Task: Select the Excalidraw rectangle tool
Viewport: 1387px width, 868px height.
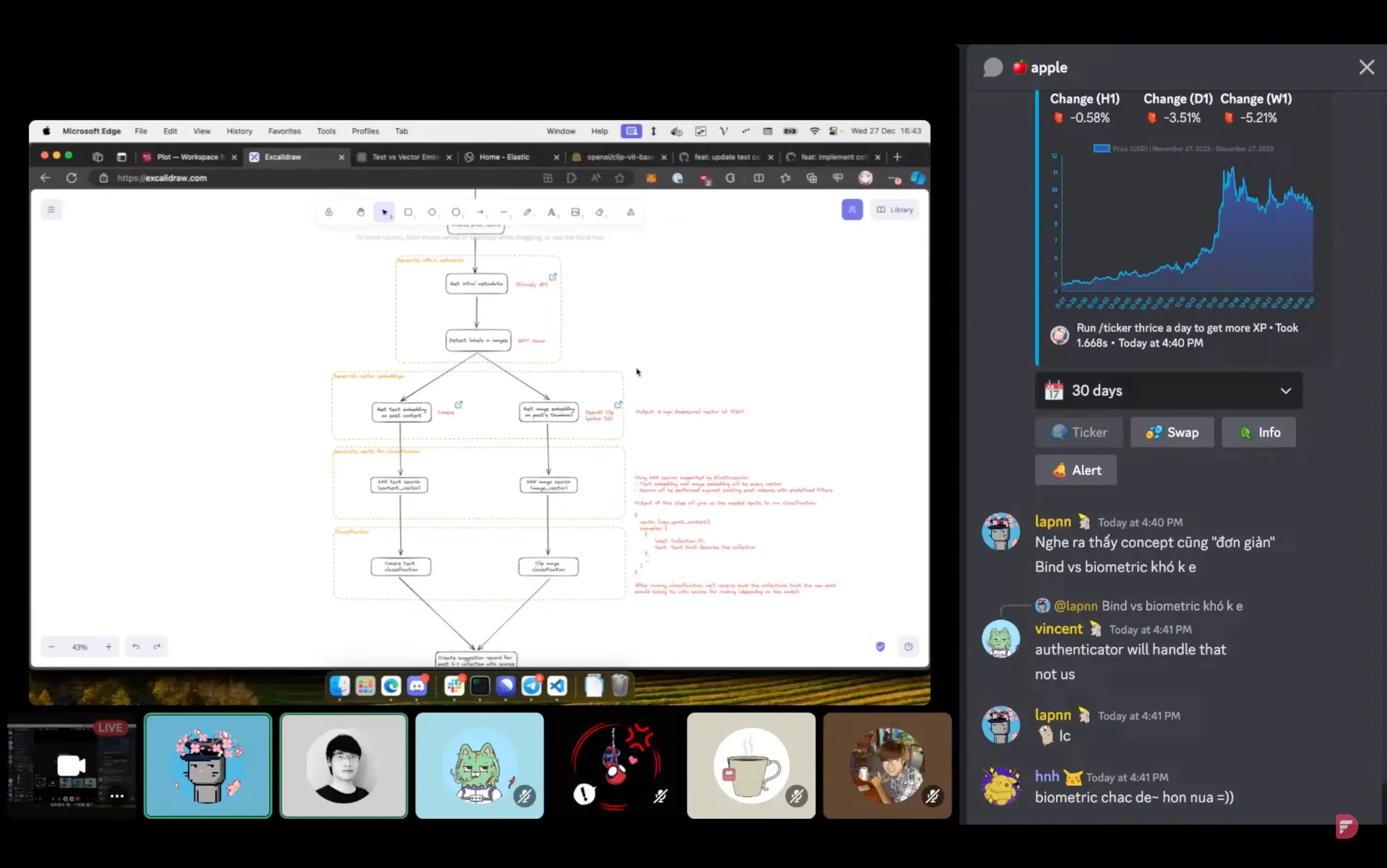Action: [408, 212]
